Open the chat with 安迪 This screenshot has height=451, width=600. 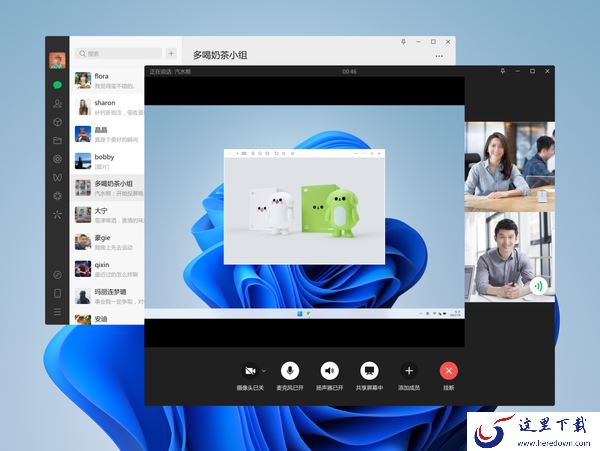[x=109, y=317]
